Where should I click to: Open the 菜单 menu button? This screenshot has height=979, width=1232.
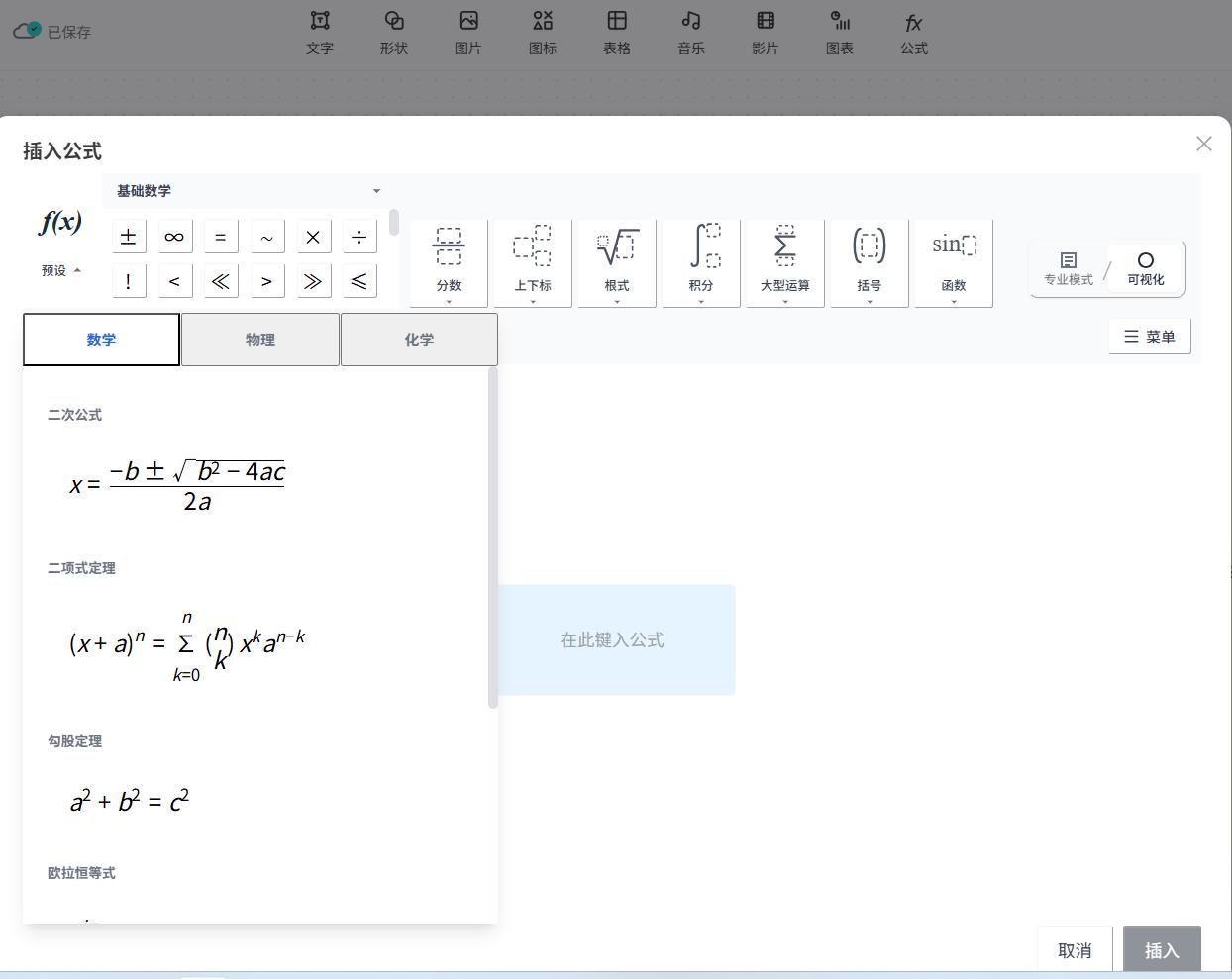pyautogui.click(x=1149, y=337)
